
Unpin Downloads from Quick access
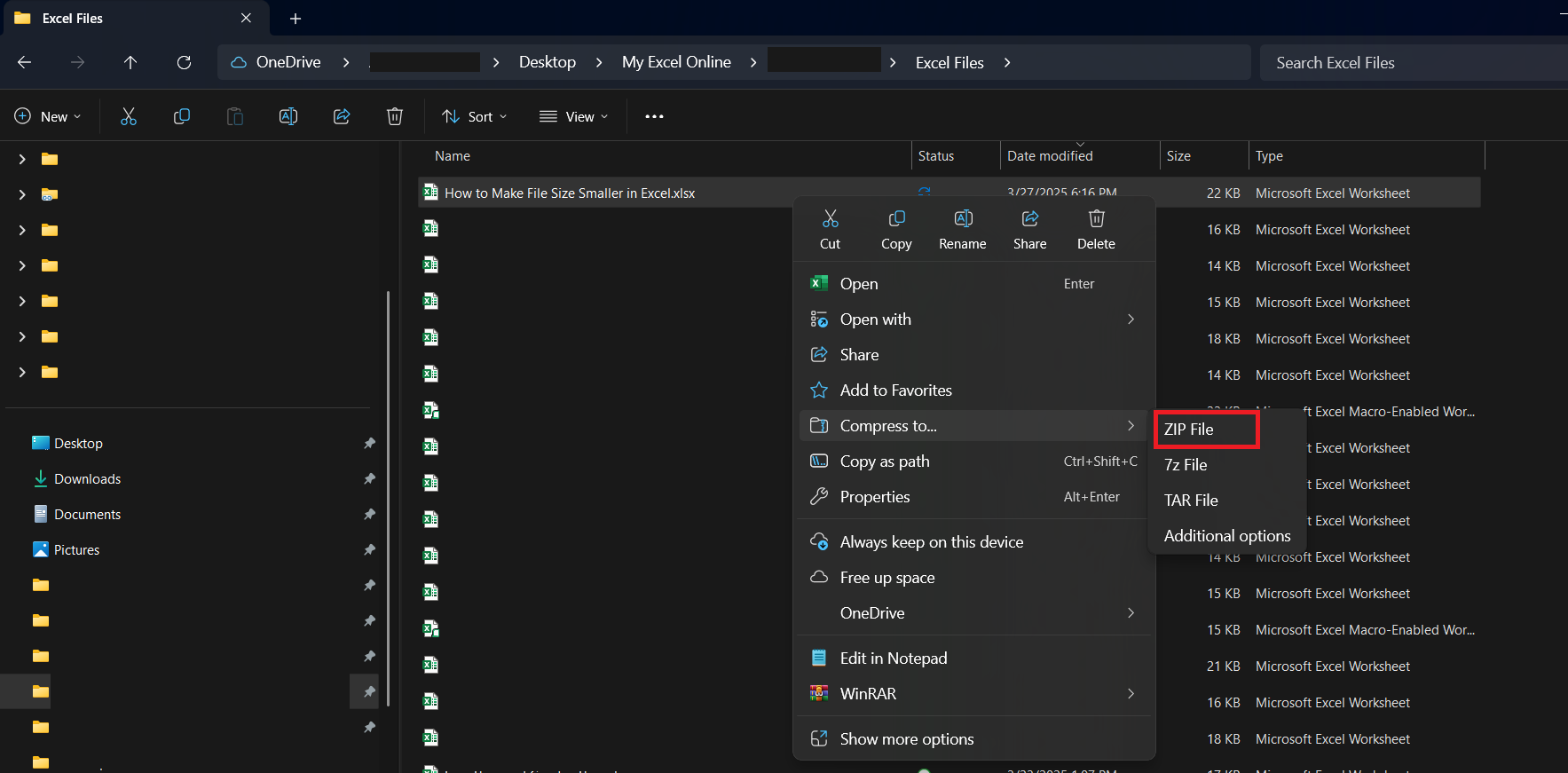click(369, 478)
